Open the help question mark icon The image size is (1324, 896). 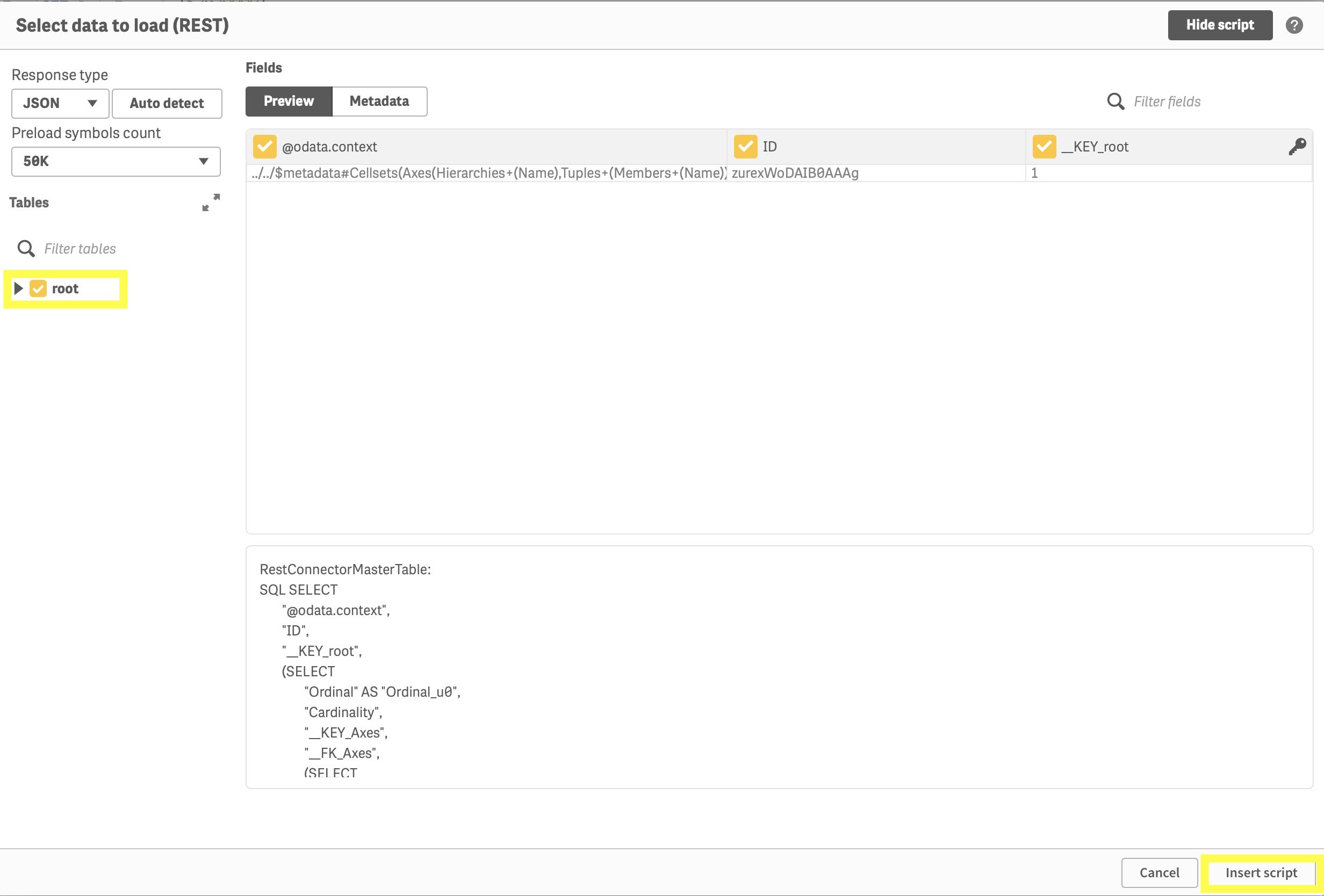tap(1293, 25)
